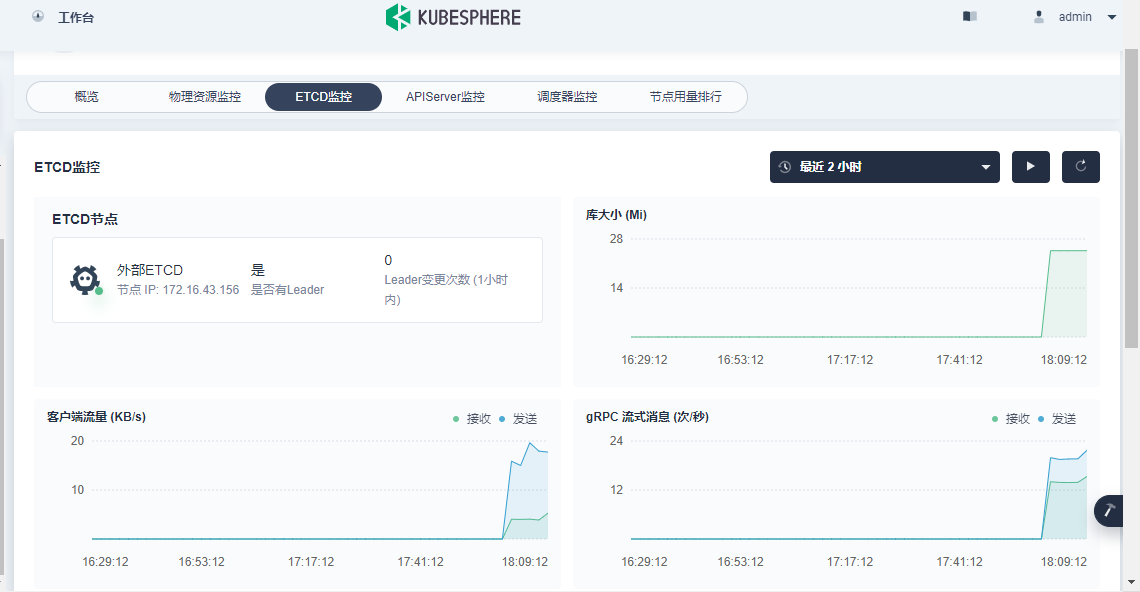Open the 工作台 workbench link
This screenshot has width=1140, height=592.
coord(76,17)
